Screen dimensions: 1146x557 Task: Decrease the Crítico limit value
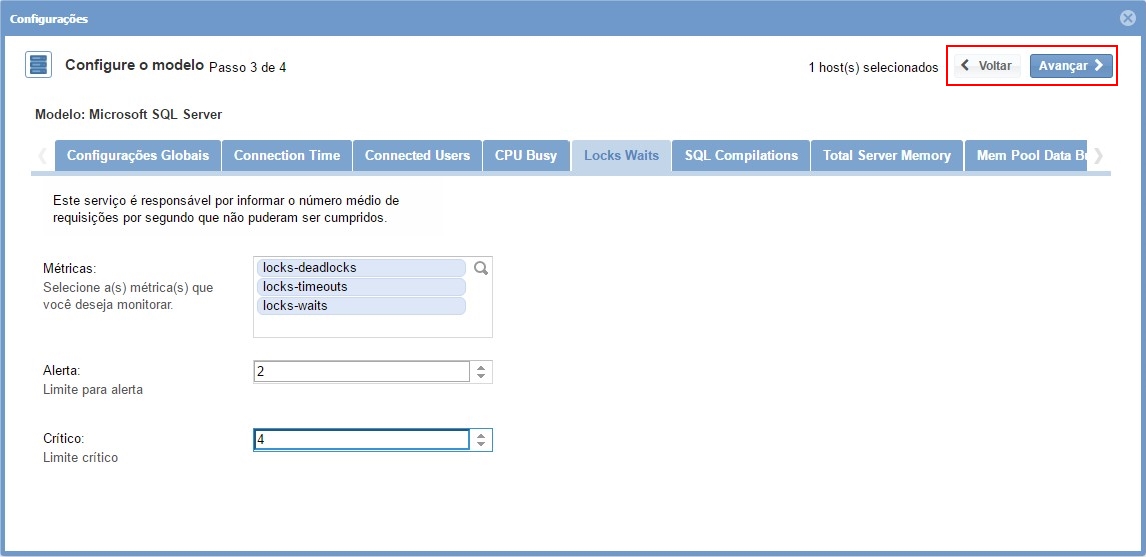481,445
